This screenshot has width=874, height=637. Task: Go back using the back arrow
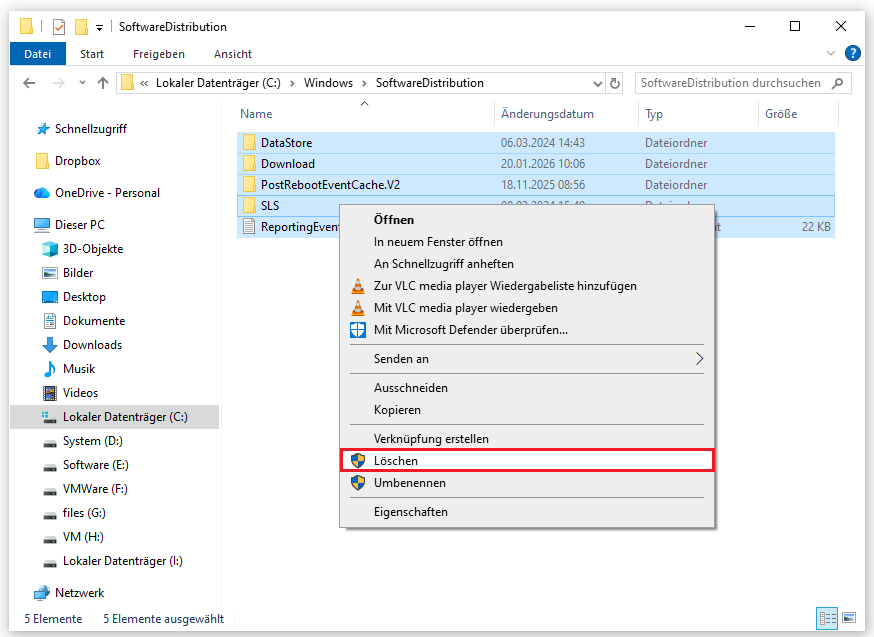[x=29, y=83]
